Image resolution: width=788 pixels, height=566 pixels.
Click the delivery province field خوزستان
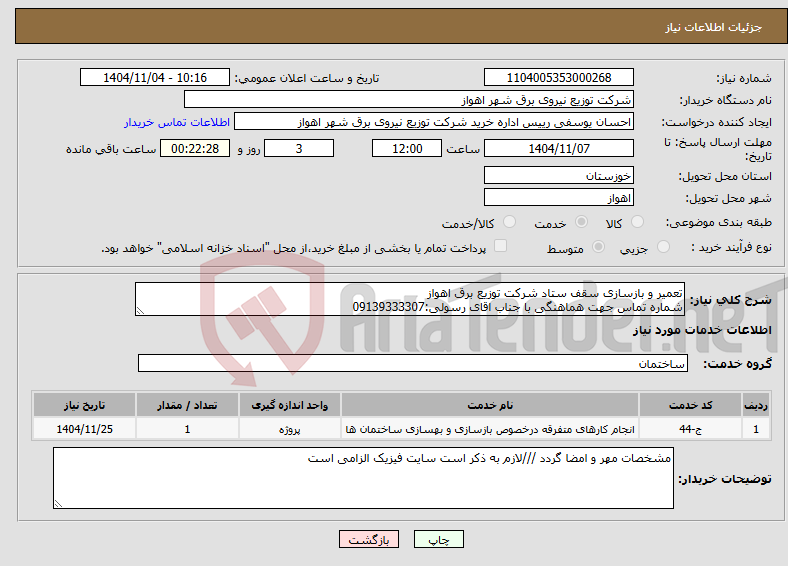coord(559,175)
